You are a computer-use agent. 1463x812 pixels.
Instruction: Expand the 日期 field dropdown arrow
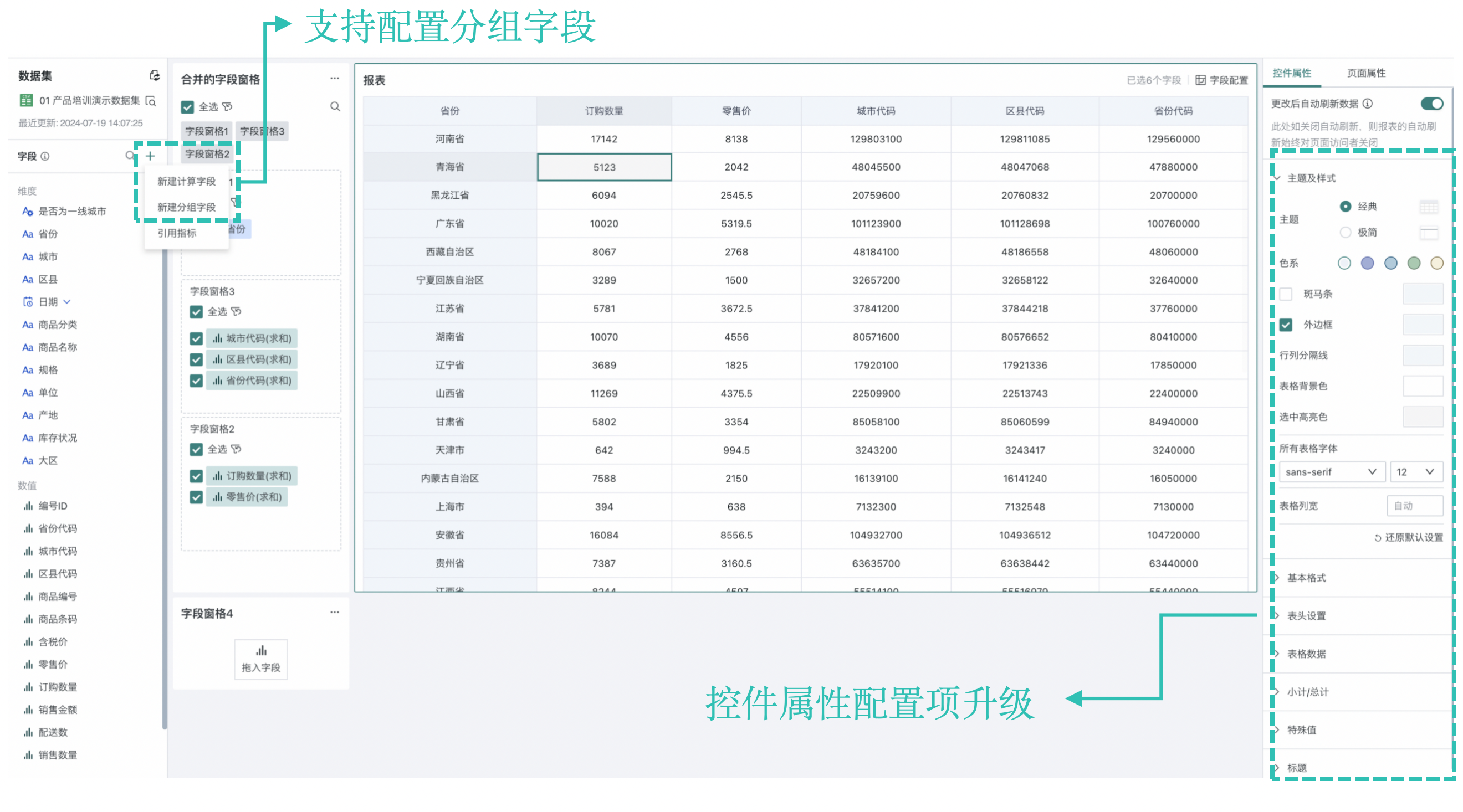click(67, 301)
